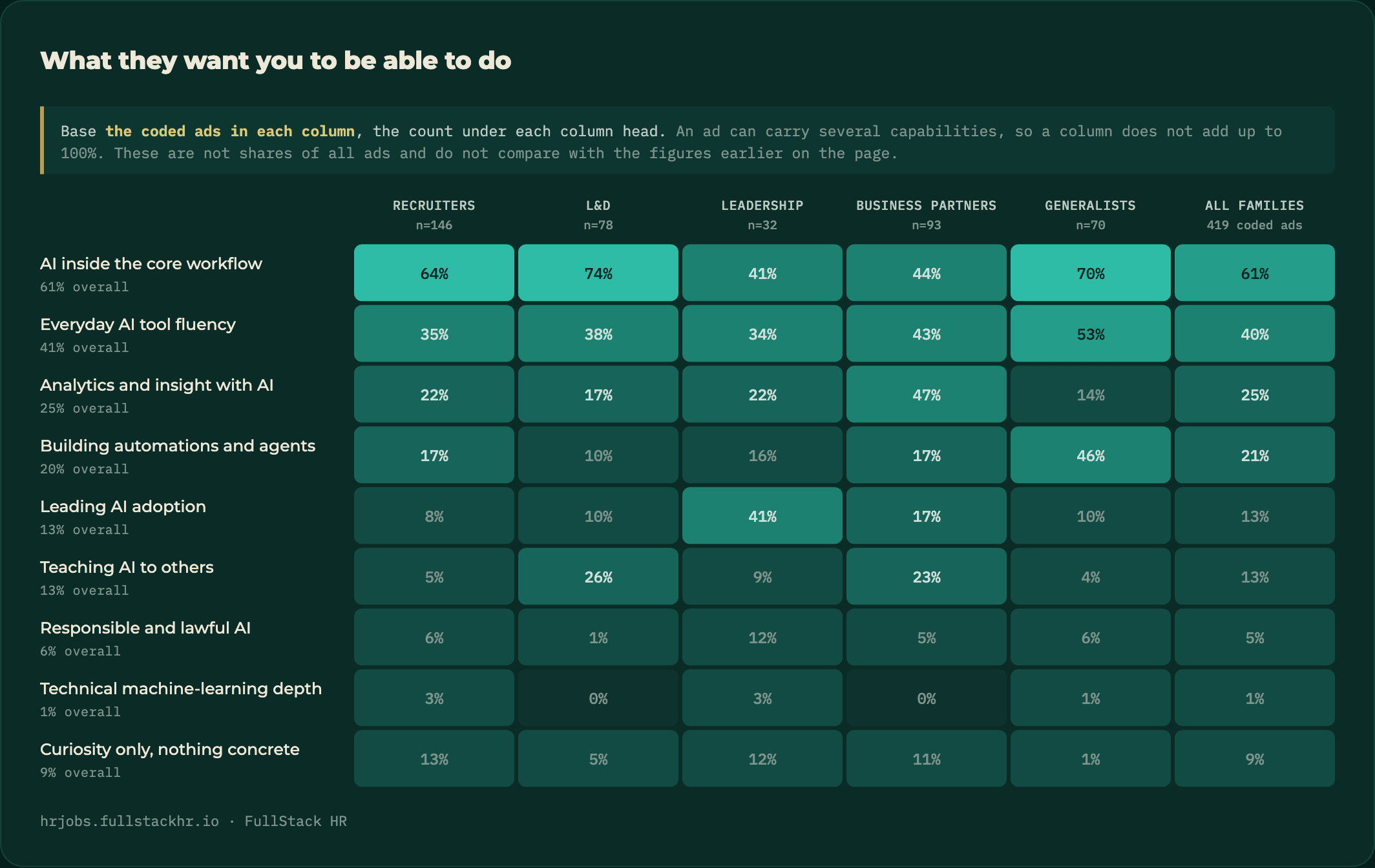
Task: Select the 26% L&D teaching cell
Action: tap(598, 576)
